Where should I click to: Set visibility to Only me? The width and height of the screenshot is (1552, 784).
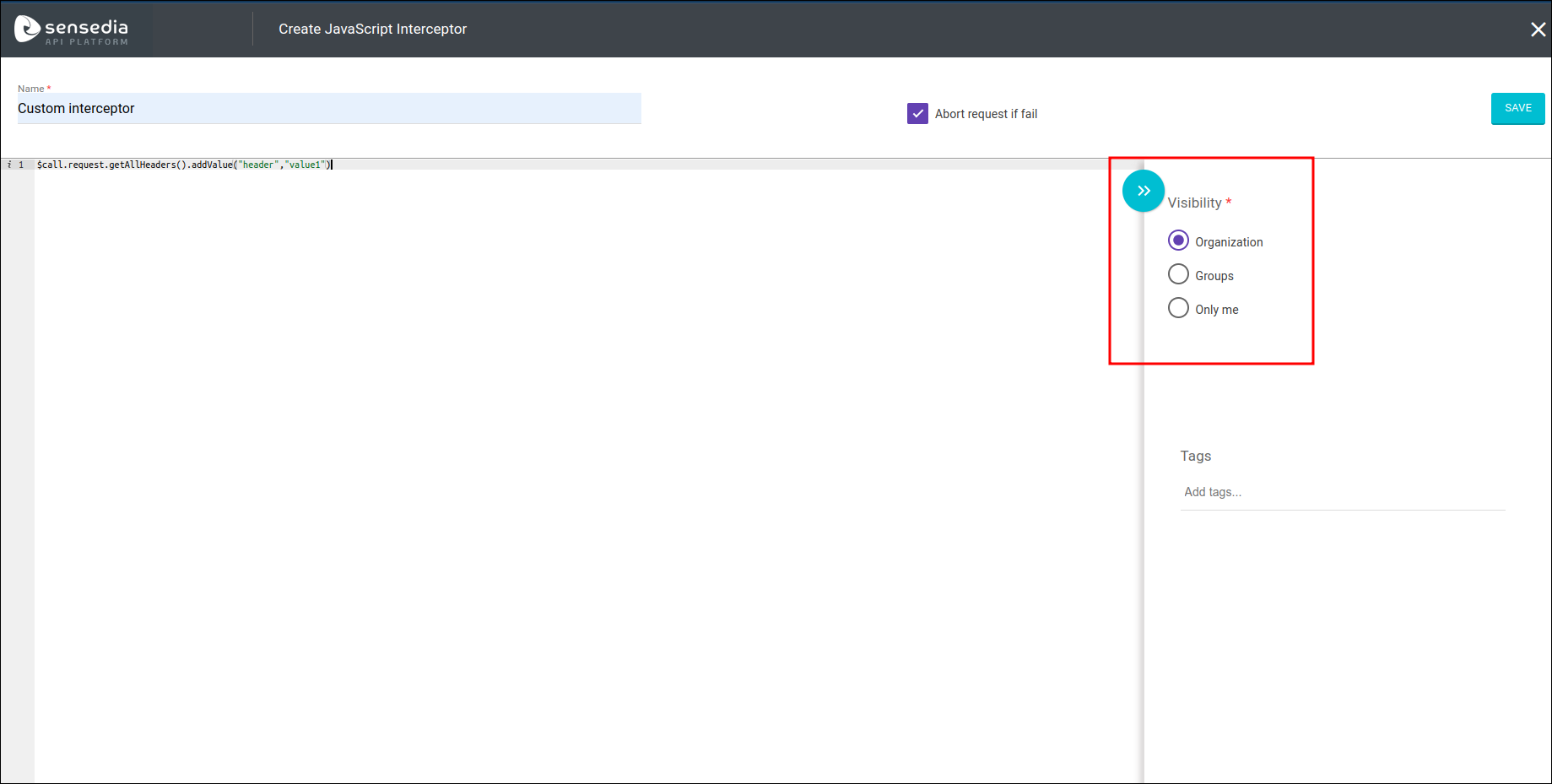[1178, 308]
